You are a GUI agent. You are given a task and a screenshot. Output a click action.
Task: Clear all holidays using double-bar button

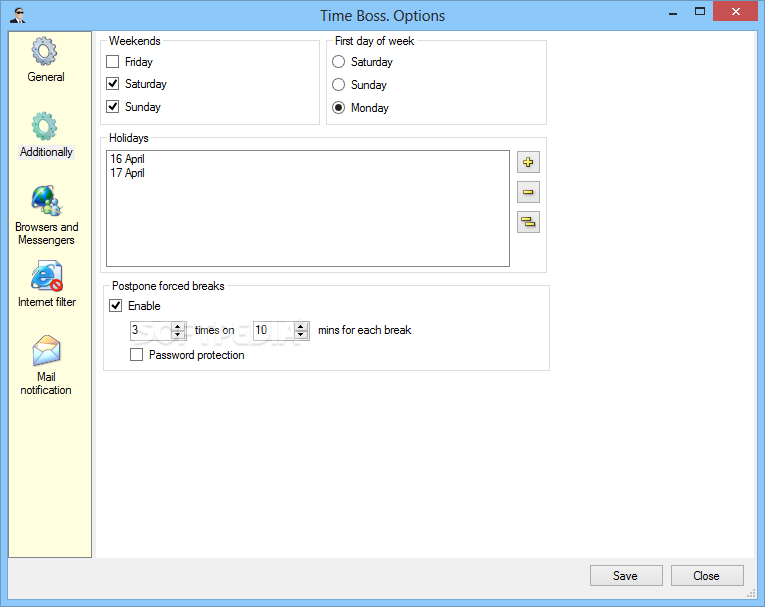click(528, 222)
